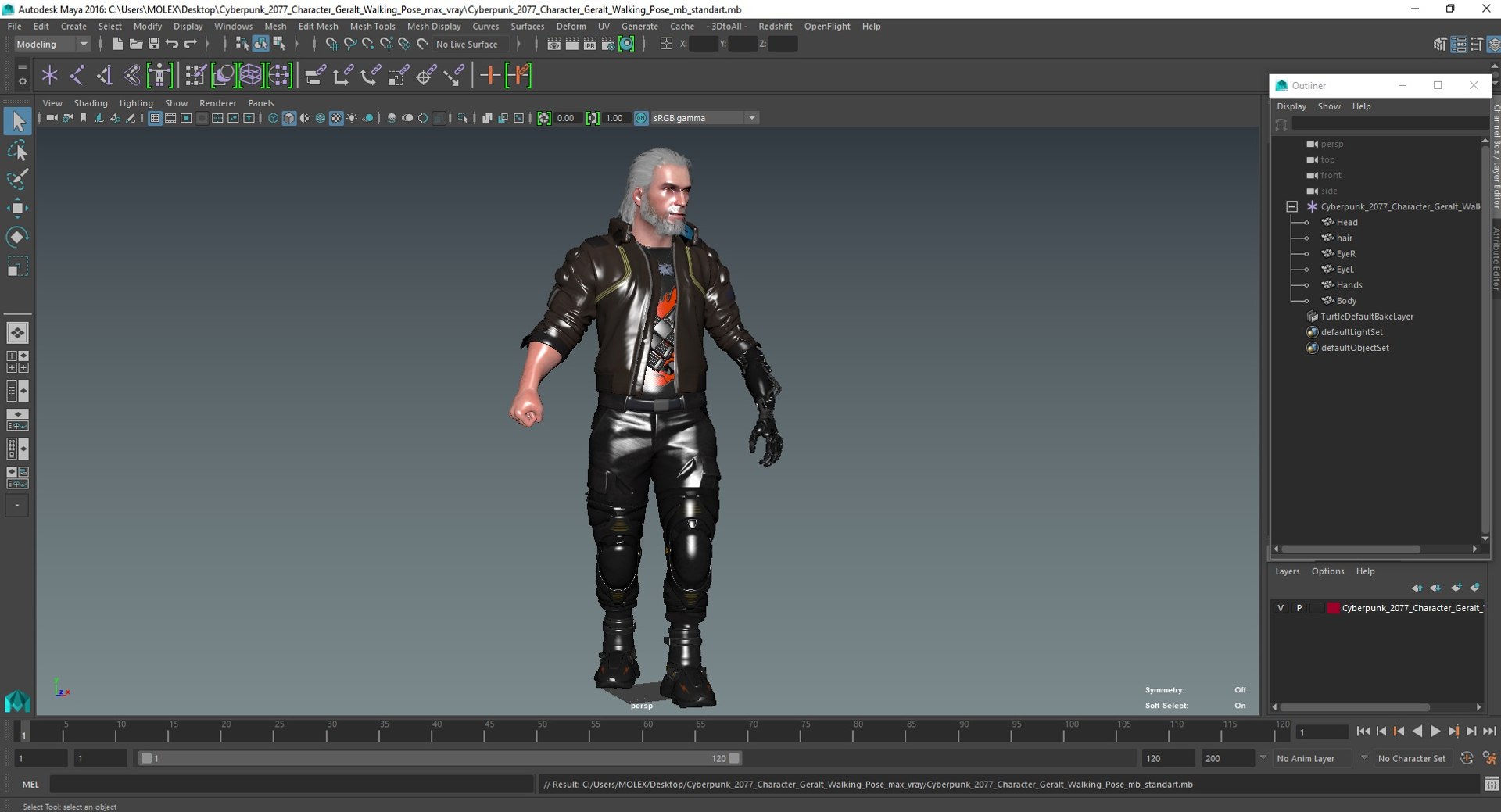This screenshot has width=1501, height=812.
Task: Select the arrow Select Tool in toolbox
Action: pyautogui.click(x=17, y=121)
